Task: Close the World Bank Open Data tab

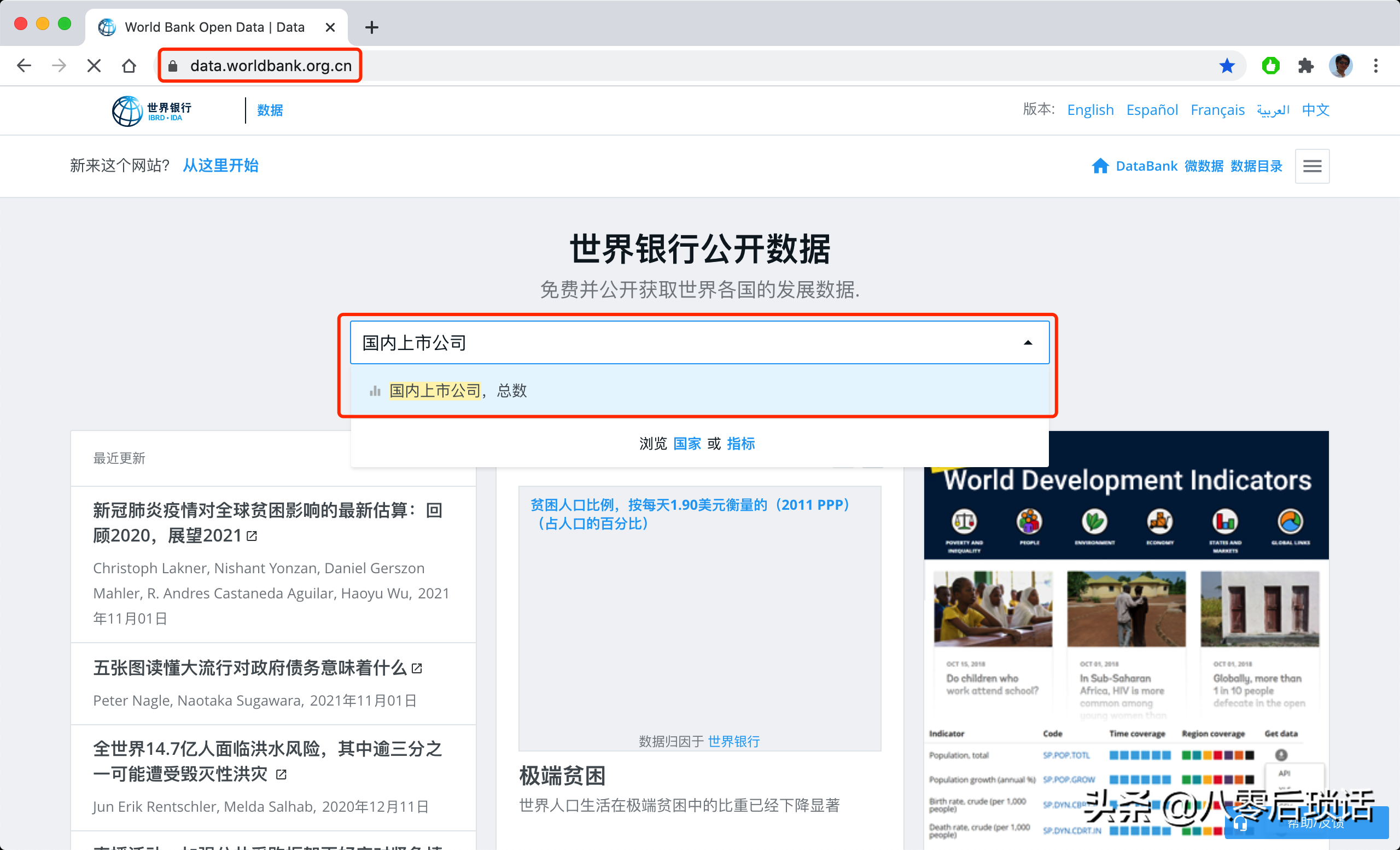Action: (330, 27)
